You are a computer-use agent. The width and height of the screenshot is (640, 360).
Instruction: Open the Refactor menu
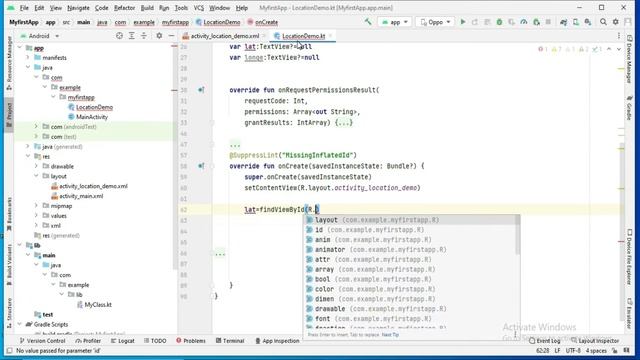[x=124, y=8]
